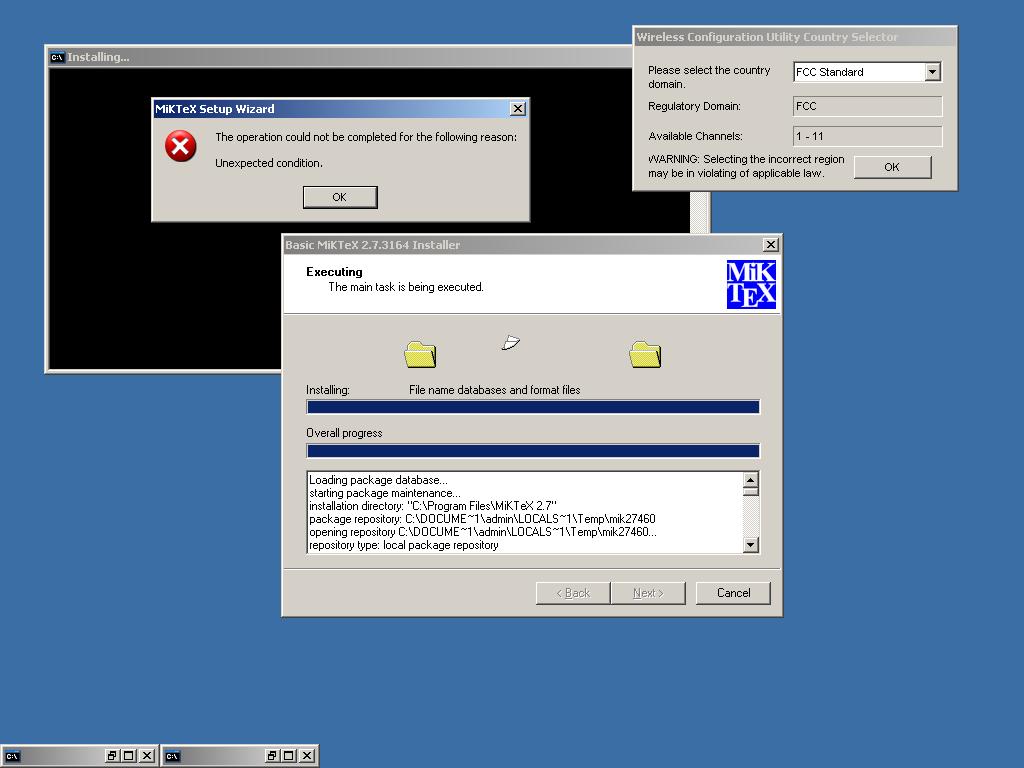Click the WARNING incorrect region text
This screenshot has width=1024, height=768.
[746, 167]
